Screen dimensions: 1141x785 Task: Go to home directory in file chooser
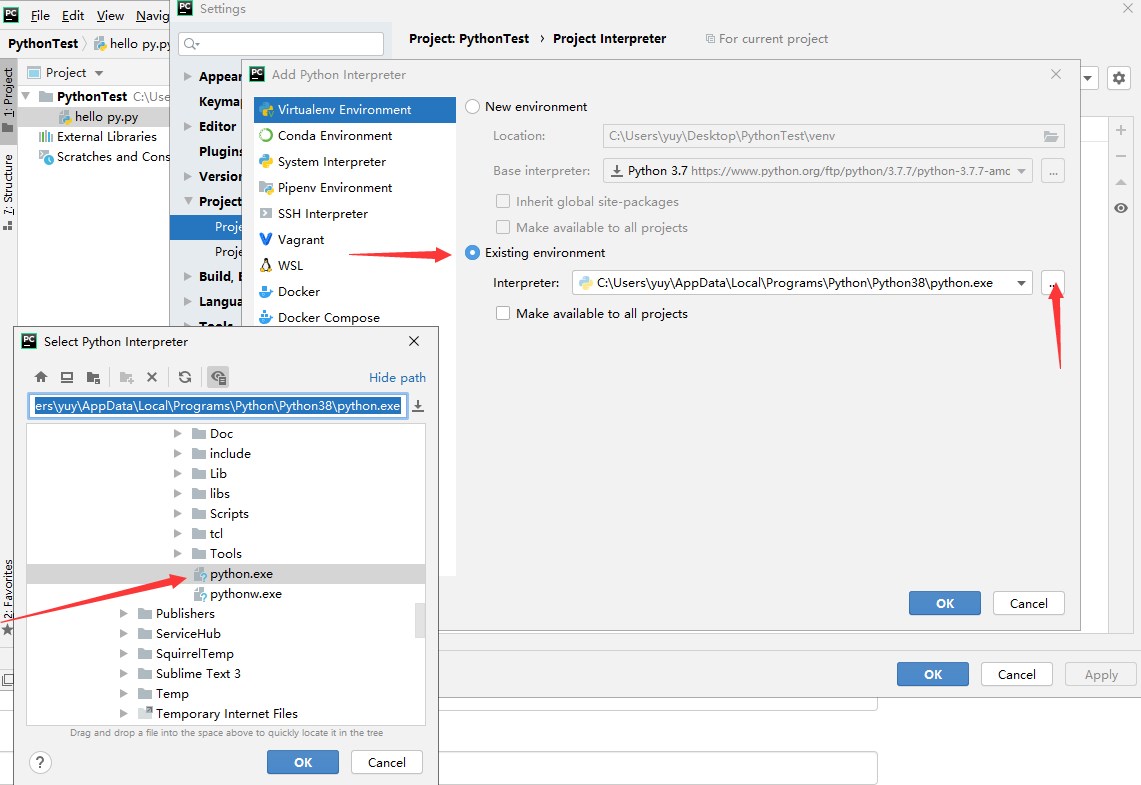click(x=41, y=377)
